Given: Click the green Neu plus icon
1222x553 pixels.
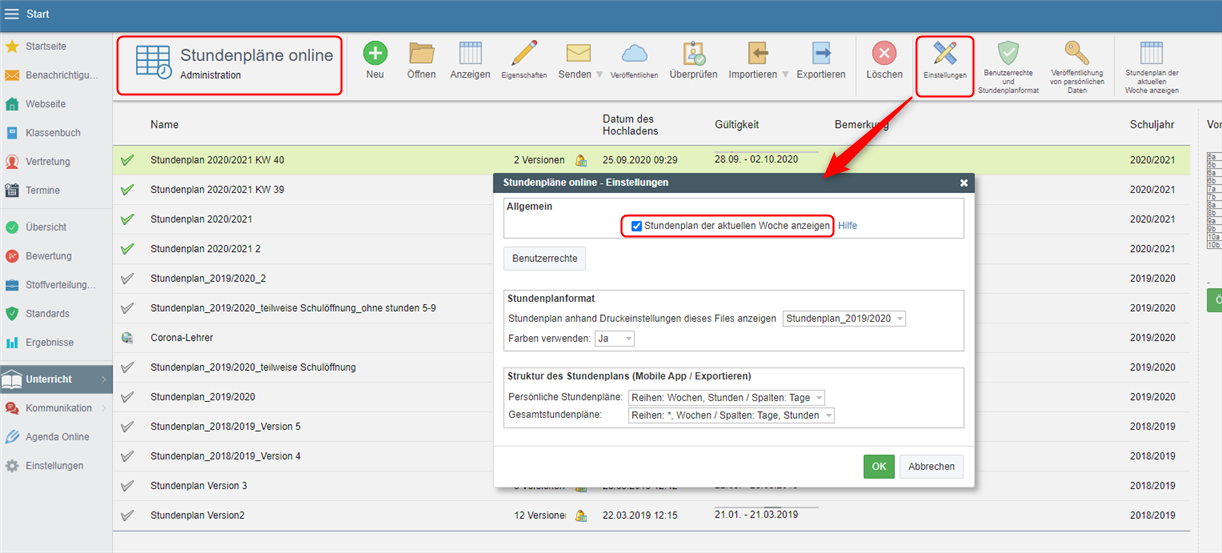Looking at the screenshot, I should coord(375,54).
